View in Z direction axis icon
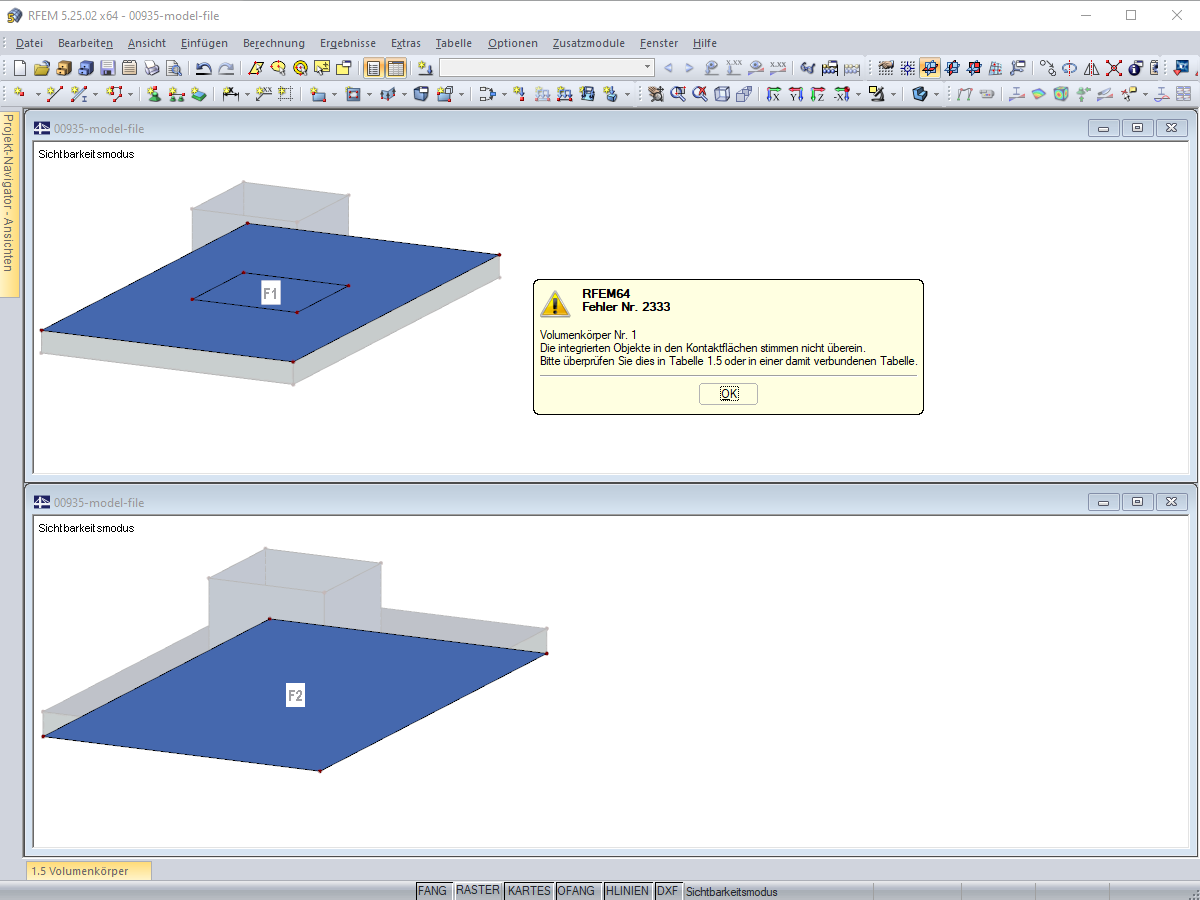This screenshot has width=1200, height=900. (x=817, y=94)
